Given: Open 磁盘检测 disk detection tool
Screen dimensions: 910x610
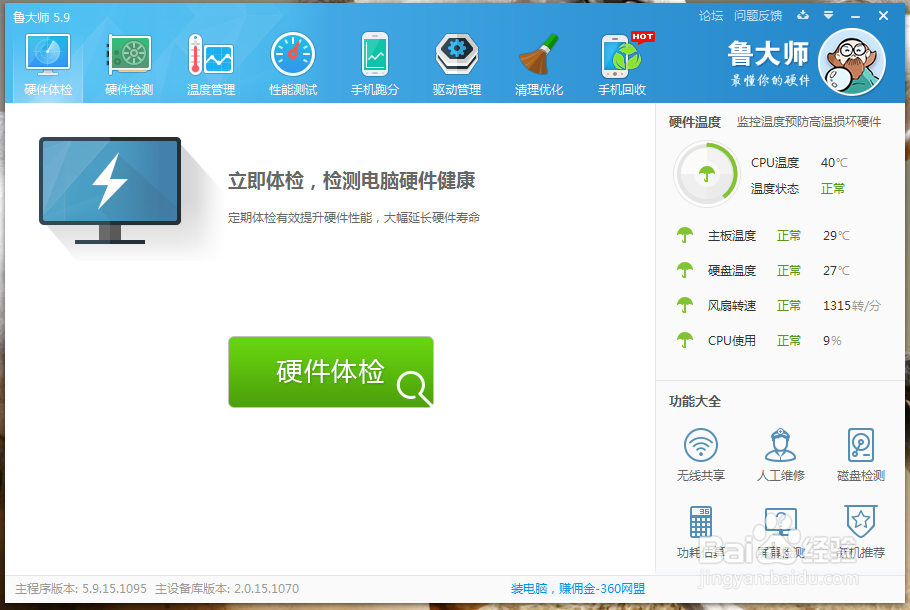Looking at the screenshot, I should point(861,454).
